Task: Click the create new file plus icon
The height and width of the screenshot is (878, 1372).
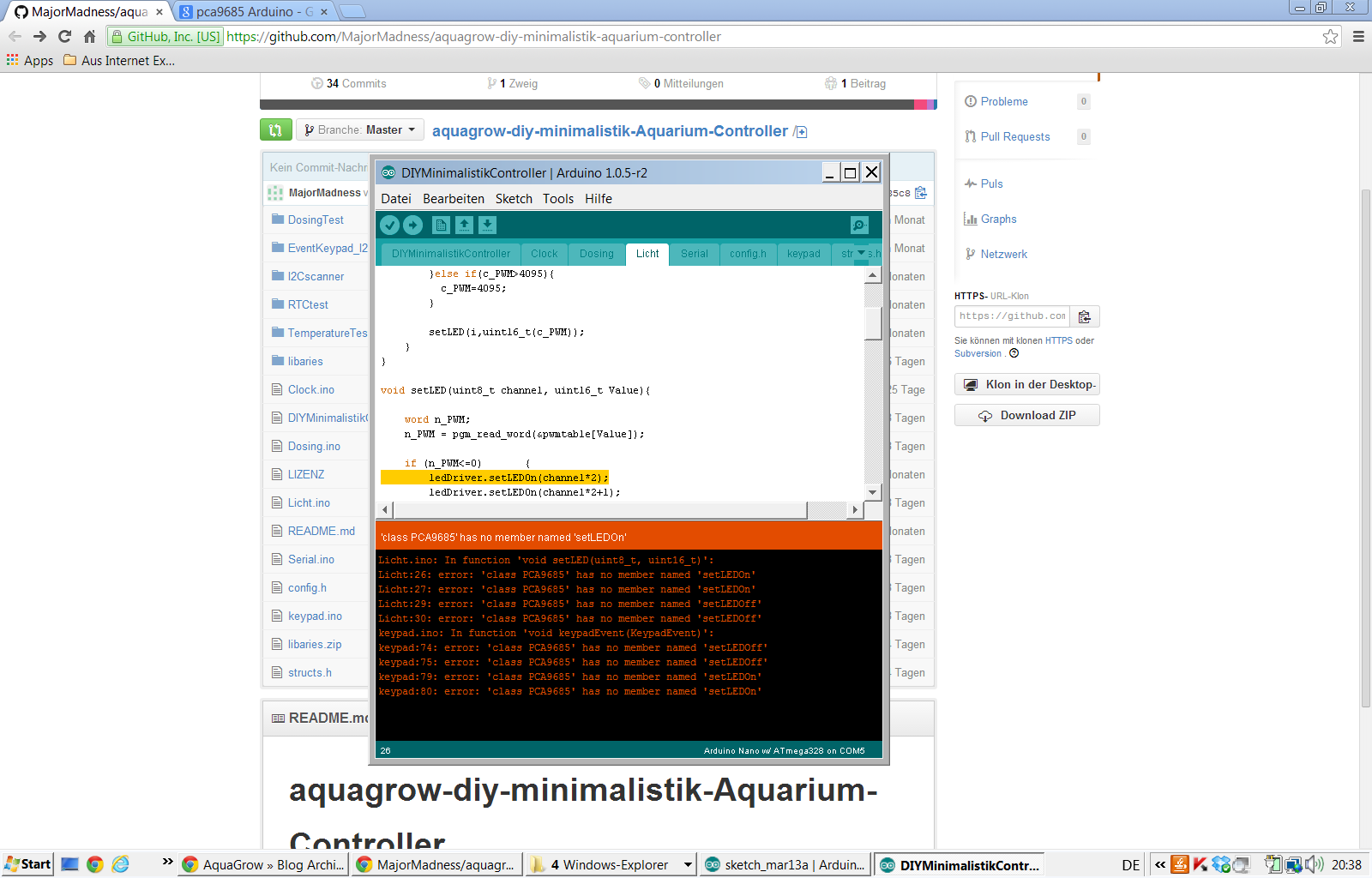Action: pos(801,132)
